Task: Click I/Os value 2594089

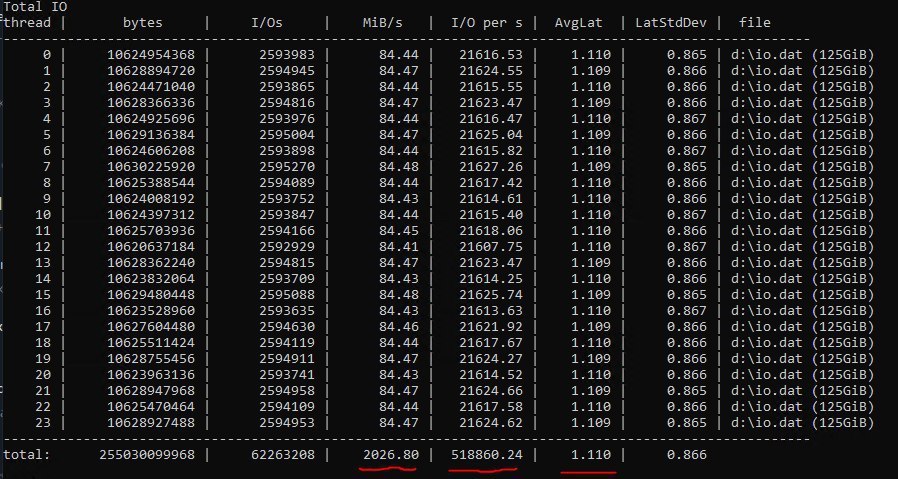Action: (287, 183)
